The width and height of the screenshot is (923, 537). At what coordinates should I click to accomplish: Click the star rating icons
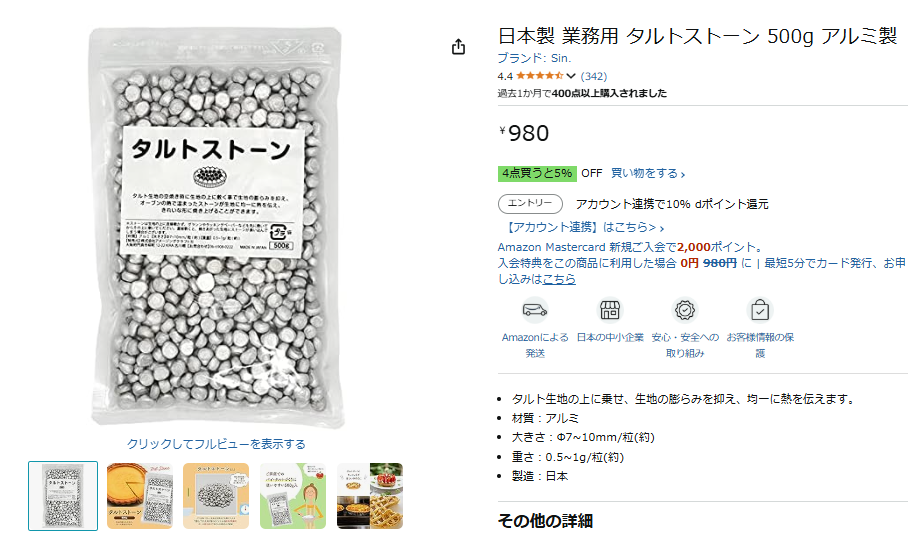point(540,76)
